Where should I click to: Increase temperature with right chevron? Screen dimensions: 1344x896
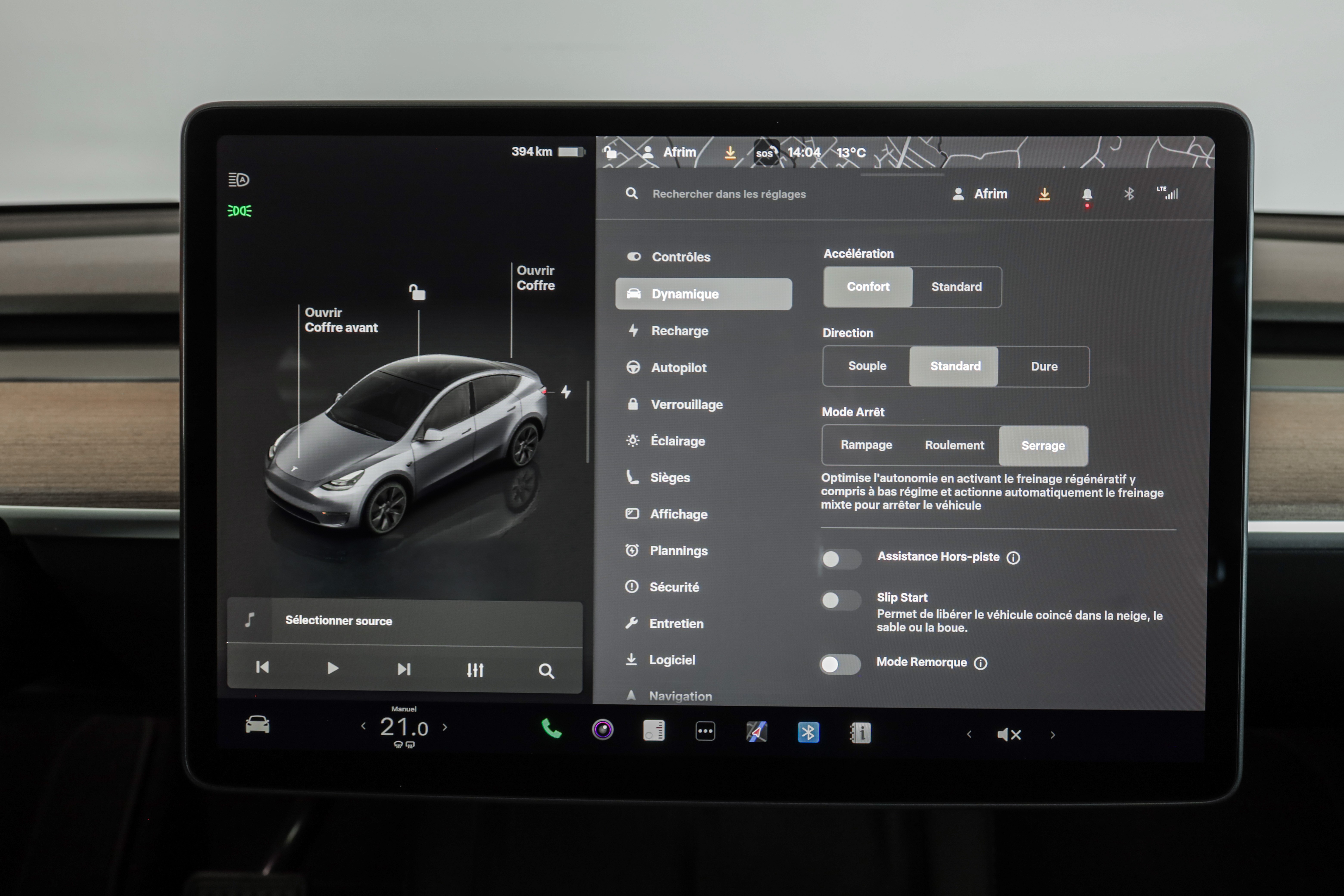pos(445,727)
